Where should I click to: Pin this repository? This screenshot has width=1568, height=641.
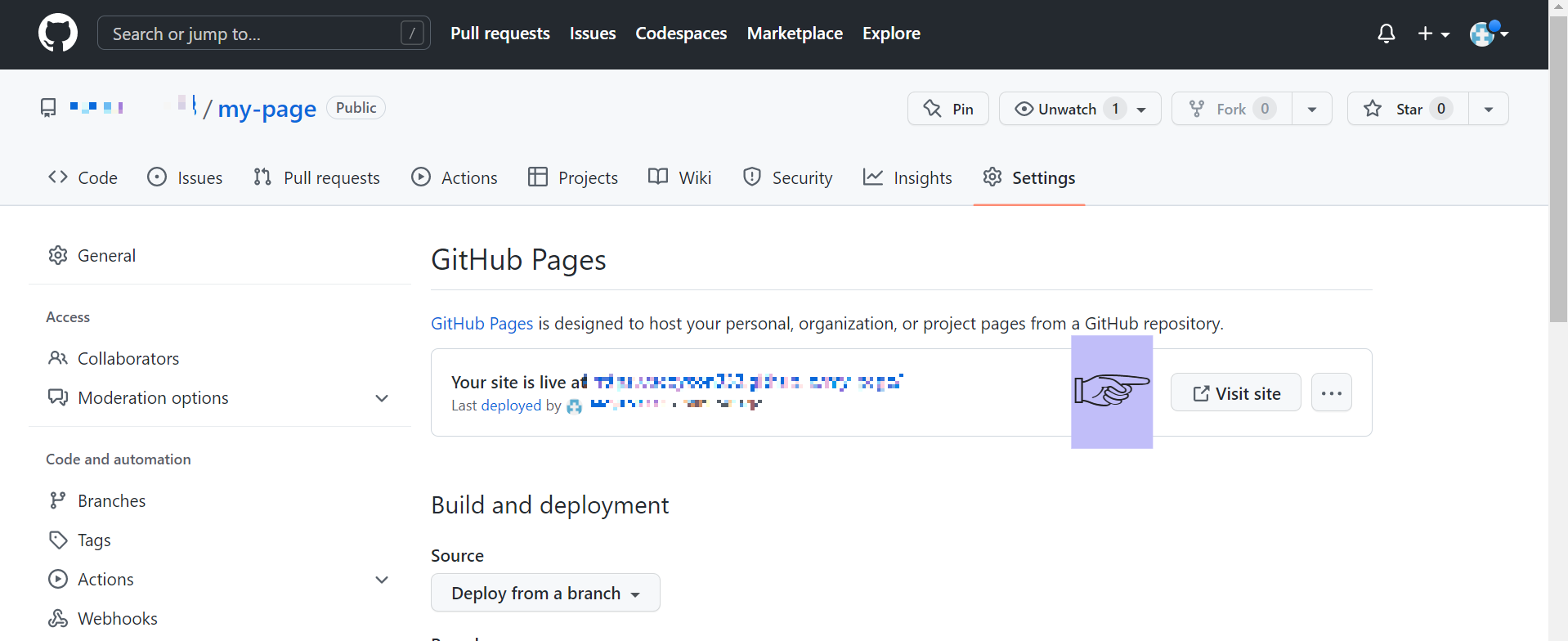tap(948, 109)
